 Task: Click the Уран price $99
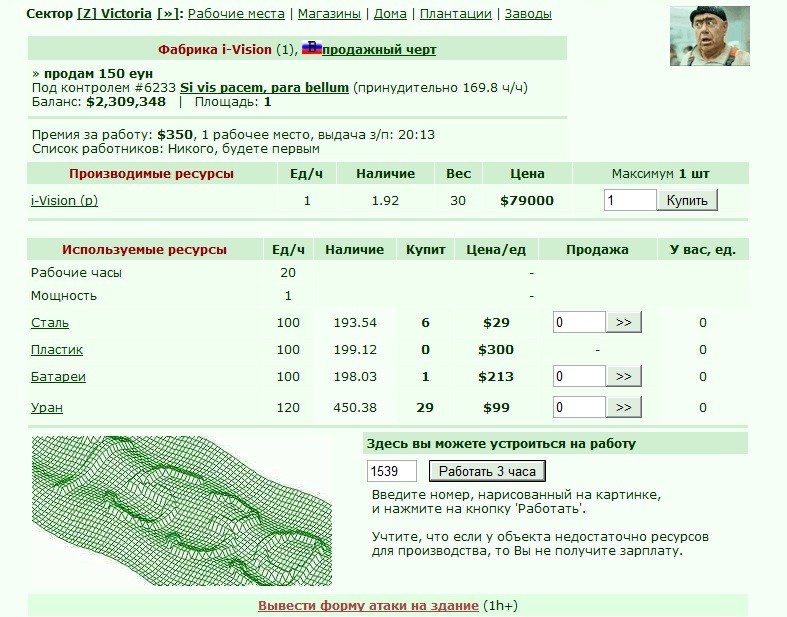pos(496,408)
